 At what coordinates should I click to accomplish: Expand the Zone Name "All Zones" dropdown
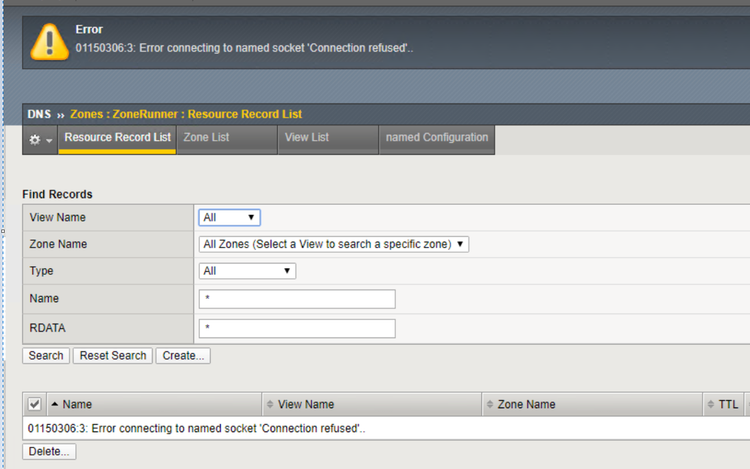pos(335,244)
